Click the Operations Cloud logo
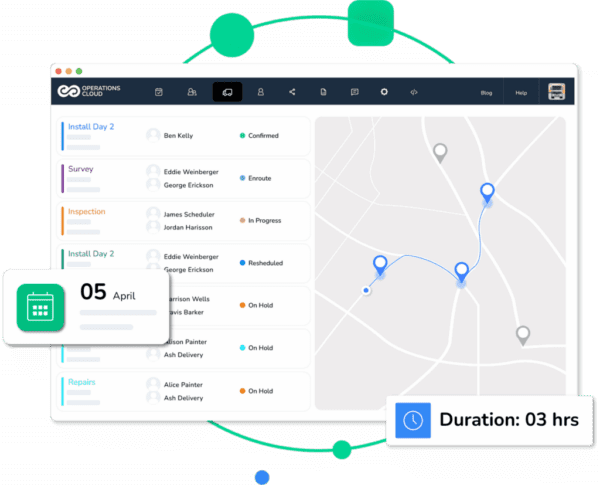 click(88, 92)
